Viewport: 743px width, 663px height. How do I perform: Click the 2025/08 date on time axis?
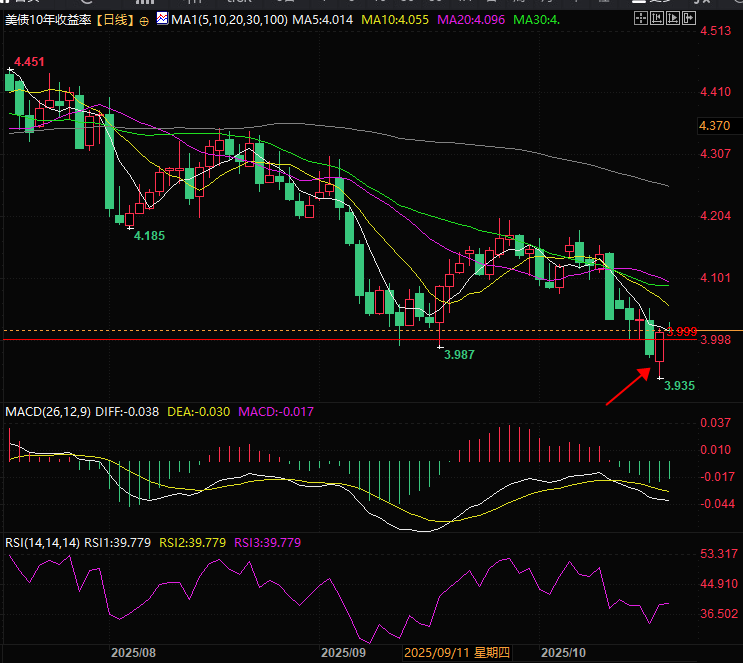tap(133, 652)
